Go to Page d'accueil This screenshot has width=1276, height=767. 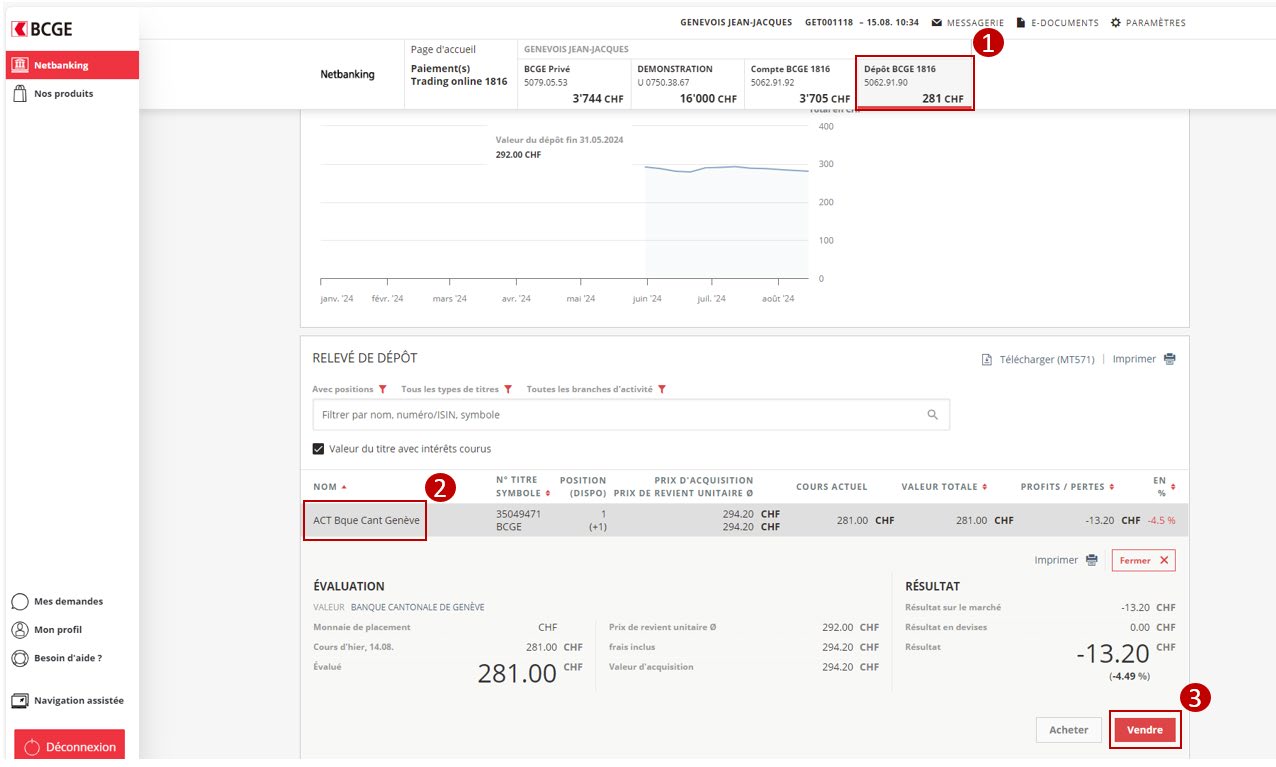443,49
